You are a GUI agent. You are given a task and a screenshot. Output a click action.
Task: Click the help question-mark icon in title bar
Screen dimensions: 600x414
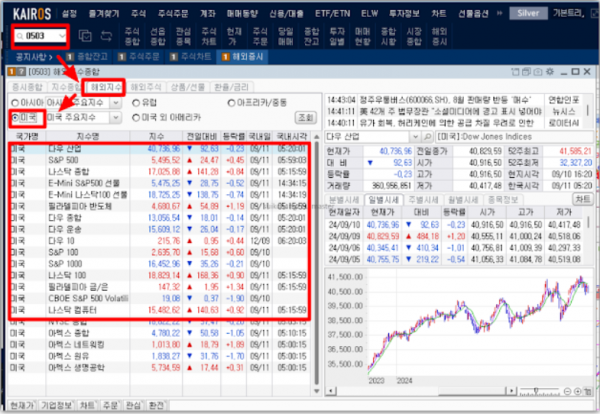[x=21, y=72]
